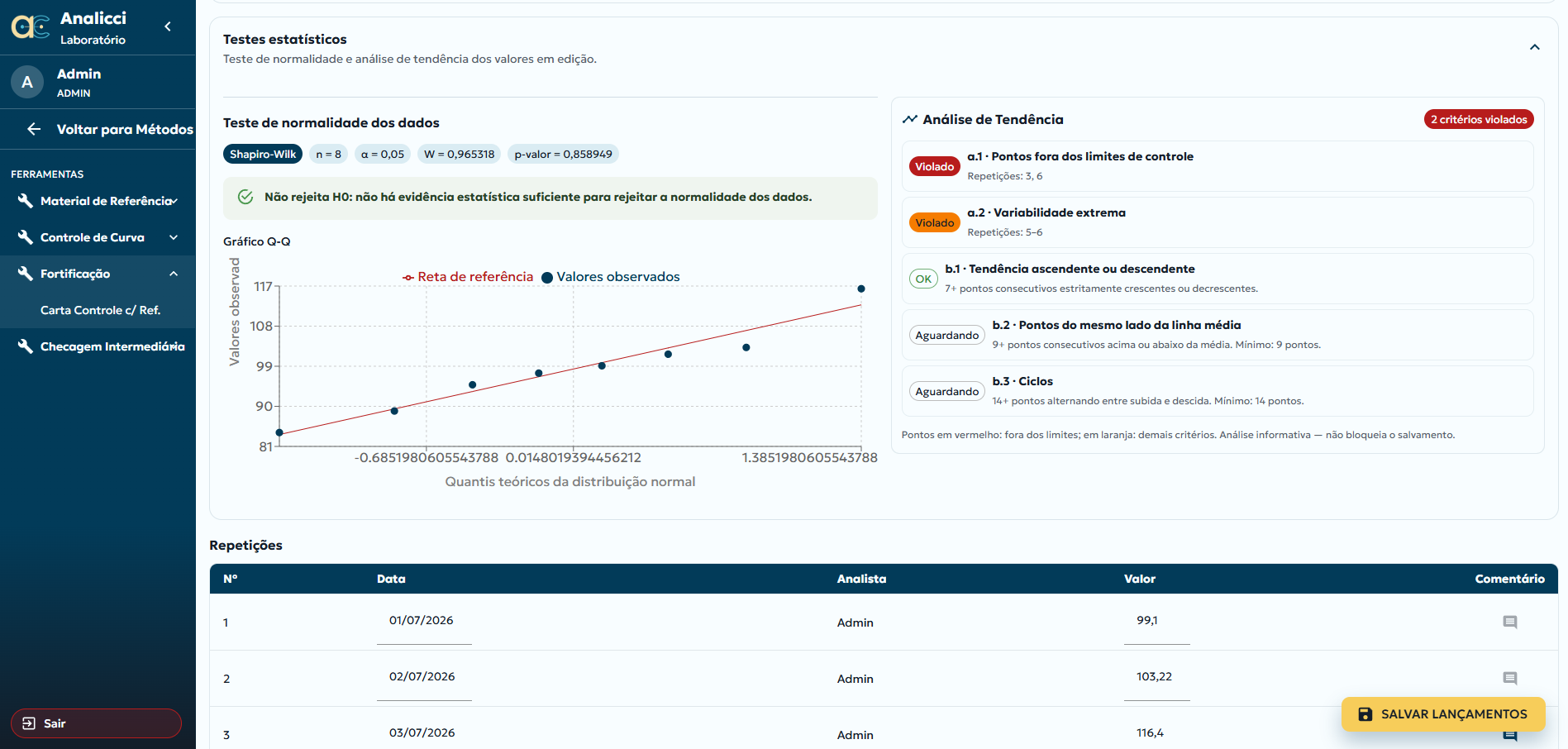This screenshot has width=1568, height=749.
Task: Click the highest observed point on Q-Q chart
Action: (x=861, y=289)
